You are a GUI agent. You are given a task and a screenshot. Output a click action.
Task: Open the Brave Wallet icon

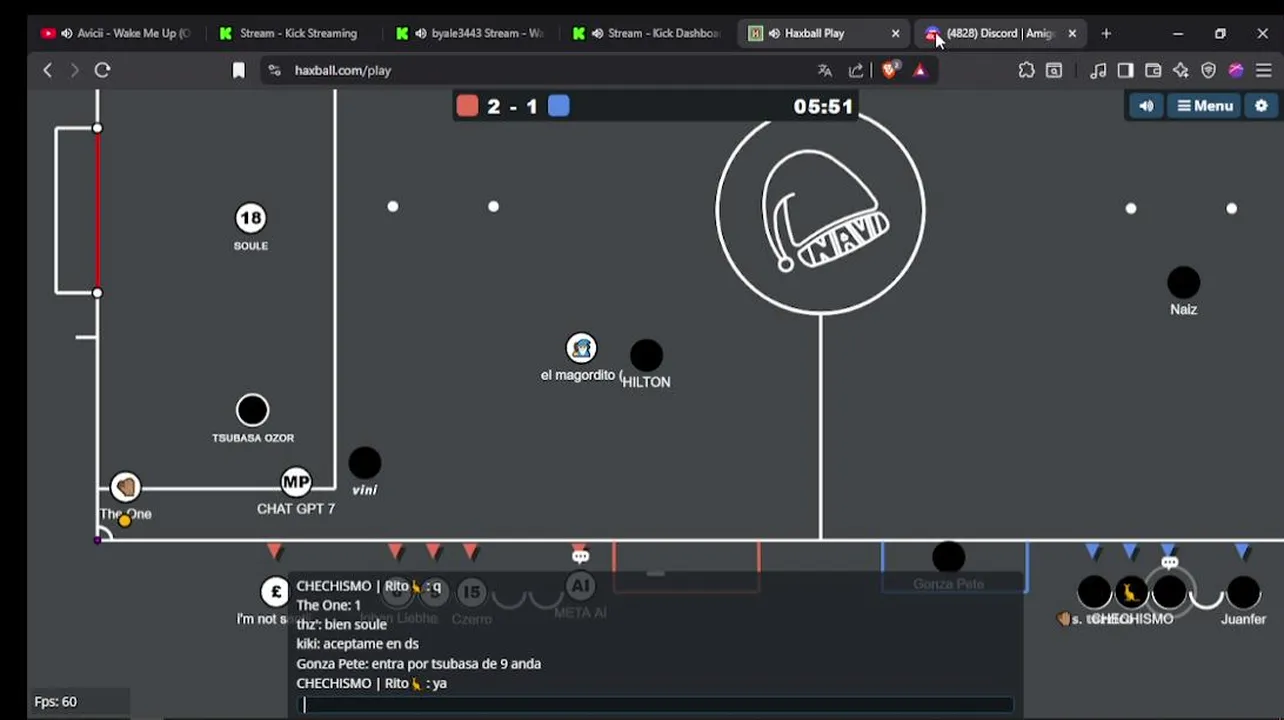click(1153, 70)
